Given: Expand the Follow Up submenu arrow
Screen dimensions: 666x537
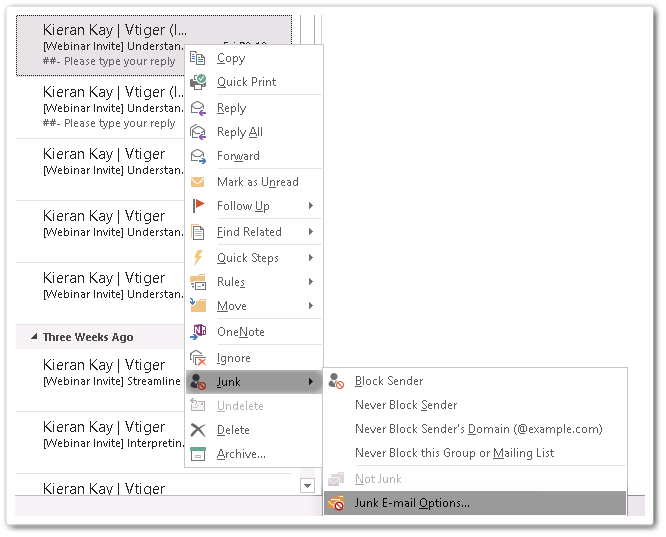Looking at the screenshot, I should 311,206.
